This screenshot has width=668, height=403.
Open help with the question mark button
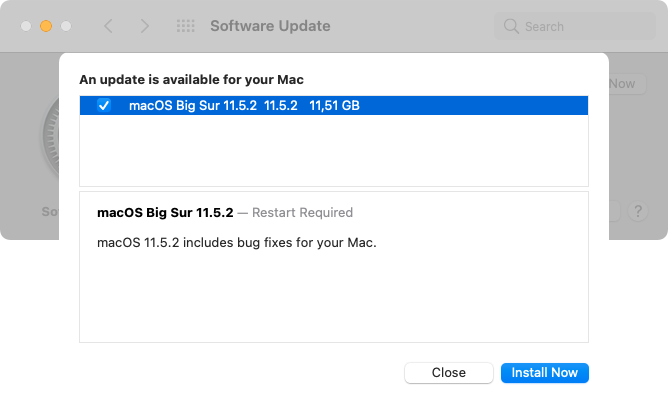638,211
